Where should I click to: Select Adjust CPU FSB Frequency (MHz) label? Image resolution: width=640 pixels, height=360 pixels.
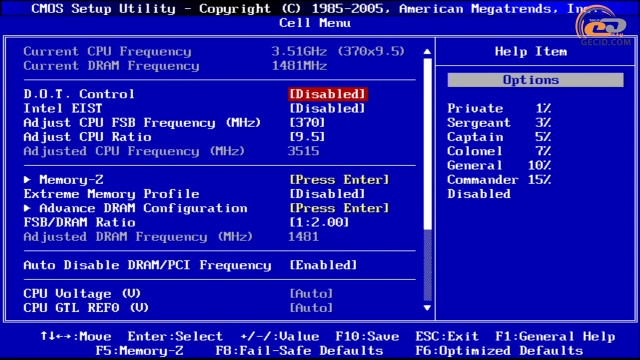click(x=142, y=123)
